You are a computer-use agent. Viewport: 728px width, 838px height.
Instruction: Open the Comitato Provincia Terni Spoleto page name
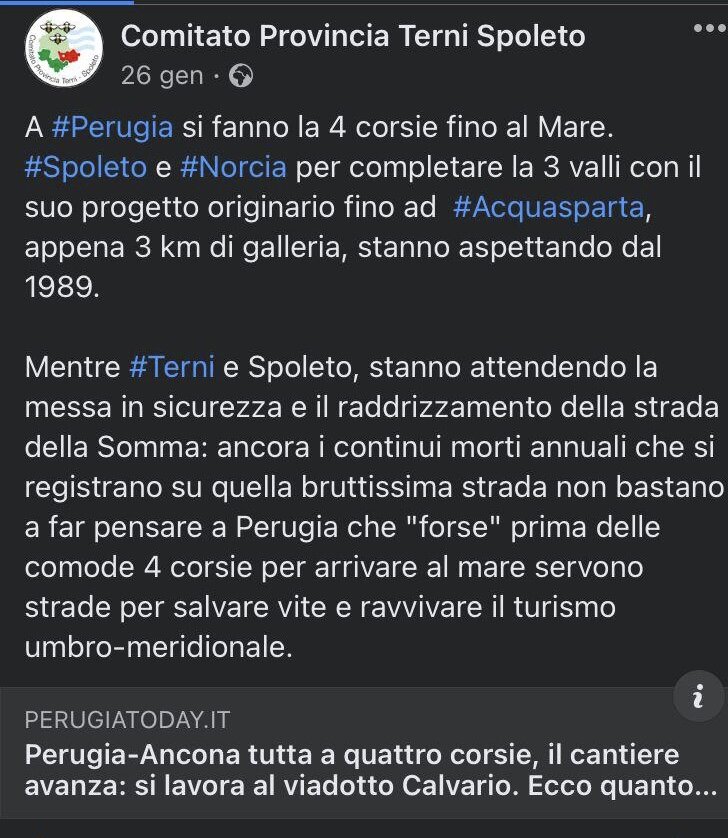point(353,36)
